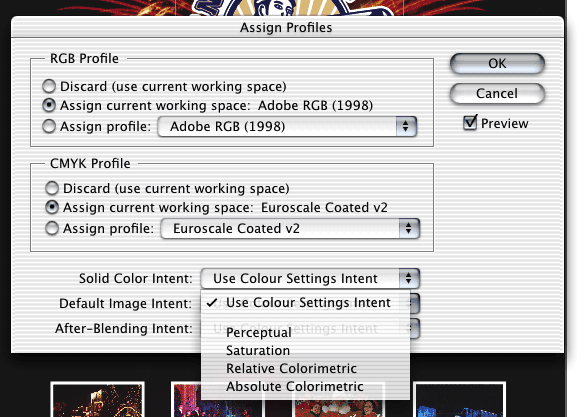
Task: Open the Euroscale Coated v2 profile dropdown
Action: (290, 229)
